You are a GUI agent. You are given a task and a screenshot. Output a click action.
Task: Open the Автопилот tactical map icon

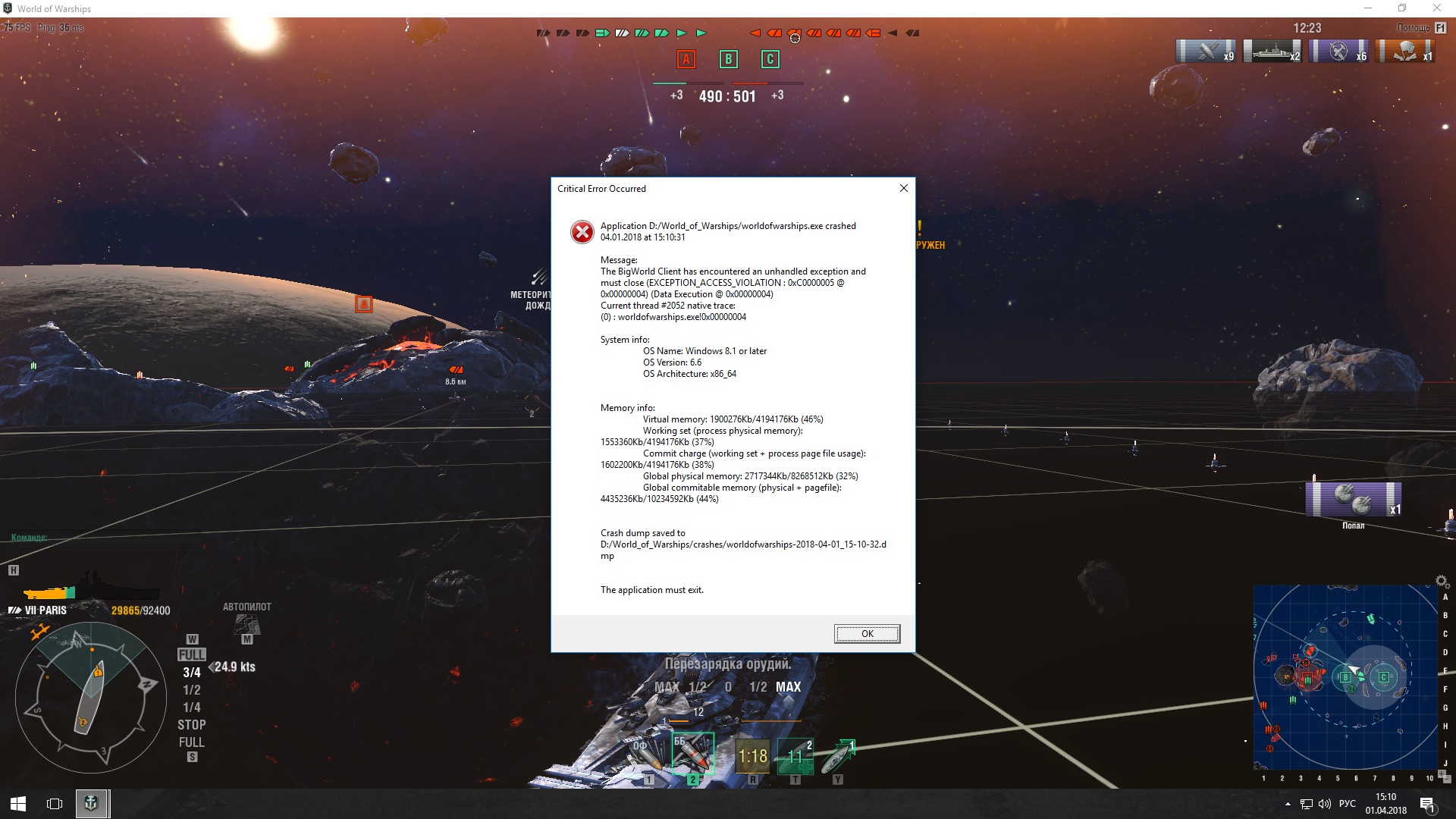[x=247, y=624]
